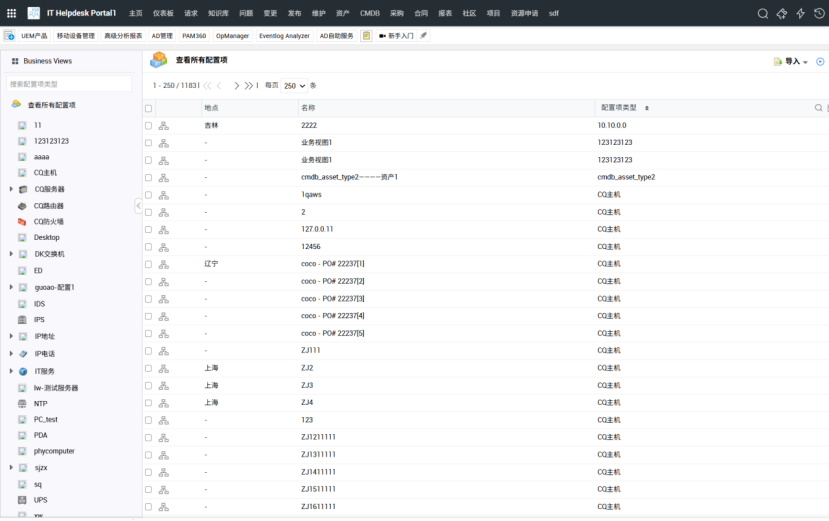This screenshot has width=829, height=521.
Task: Click the IP电话 phone icon
Action: pos(23,354)
